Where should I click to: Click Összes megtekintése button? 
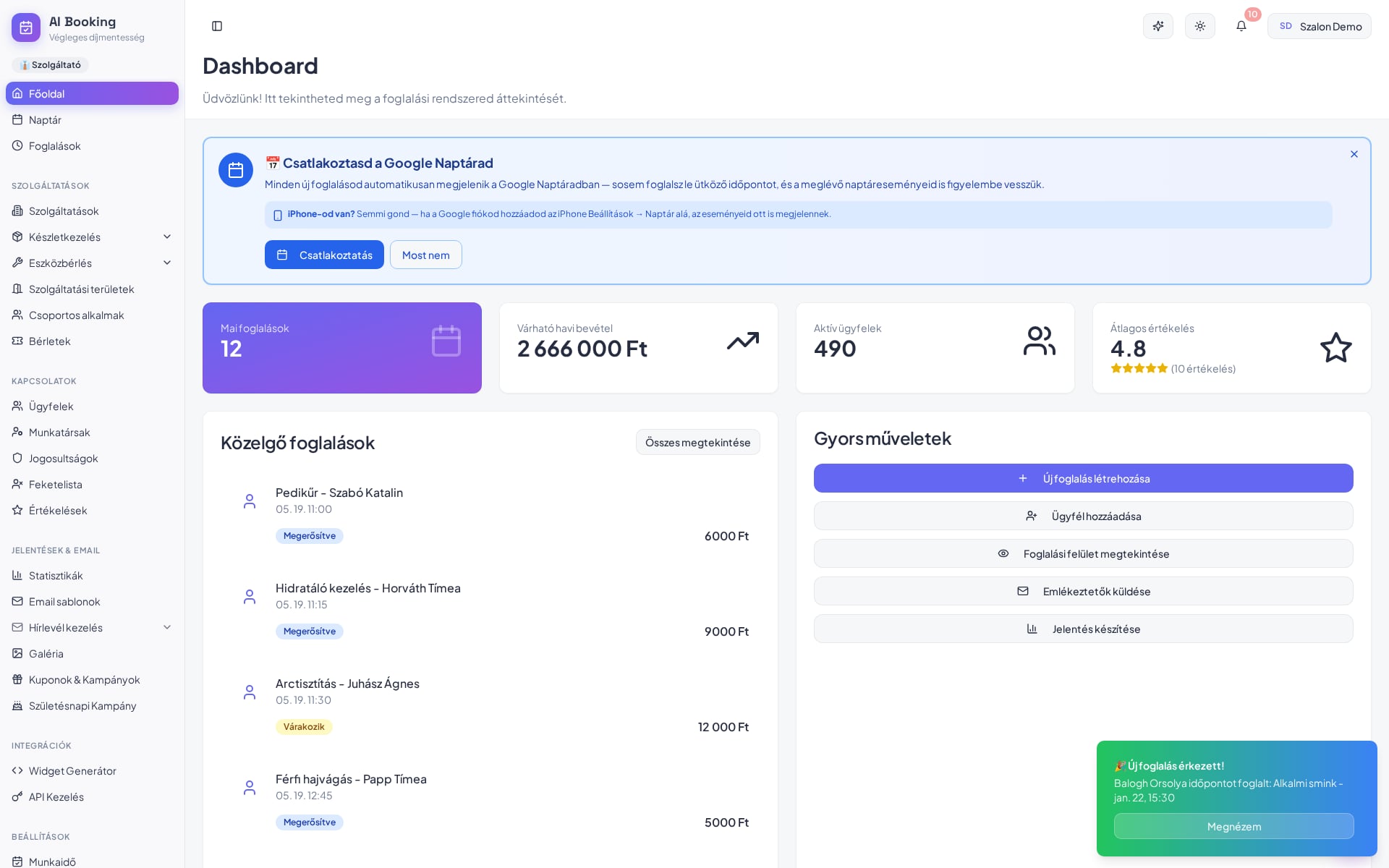tap(698, 442)
